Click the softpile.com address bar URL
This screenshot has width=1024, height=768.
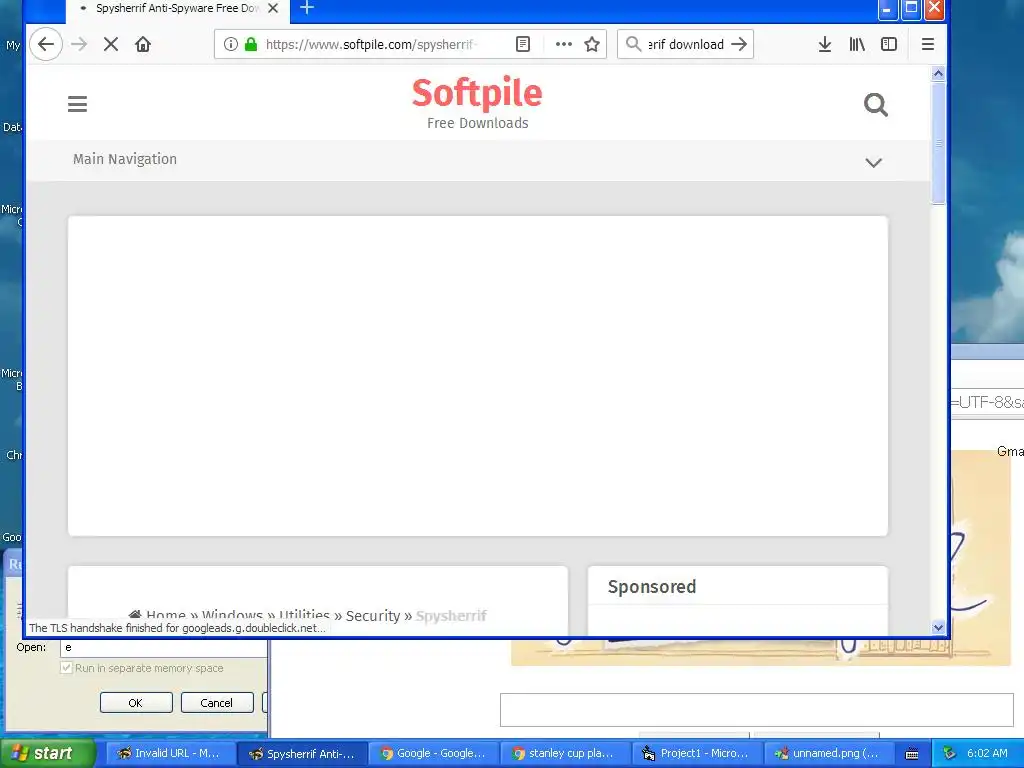click(370, 44)
